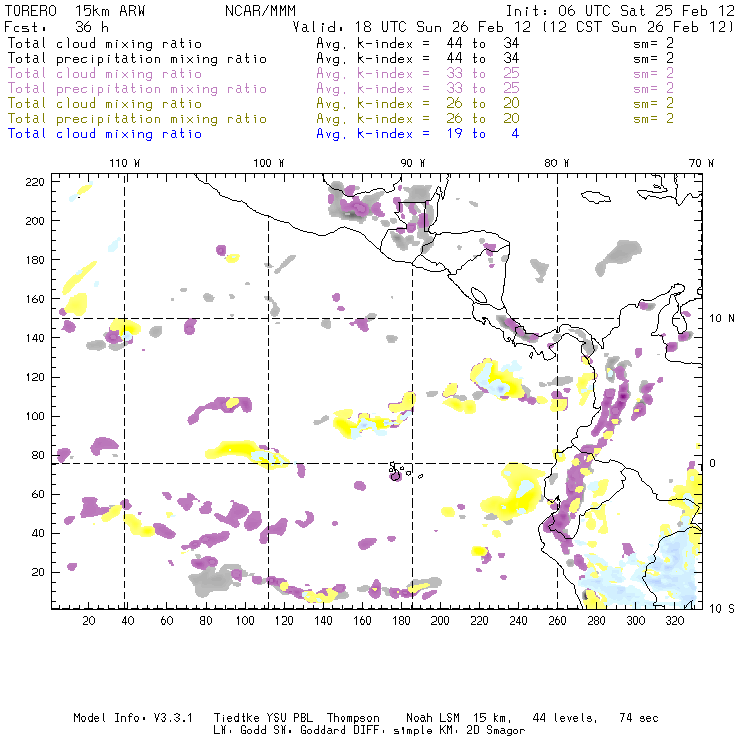This screenshot has width=740, height=740.
Task: Select pink "Total precipitation mixing ratio" legend row
Action: (x=137, y=89)
